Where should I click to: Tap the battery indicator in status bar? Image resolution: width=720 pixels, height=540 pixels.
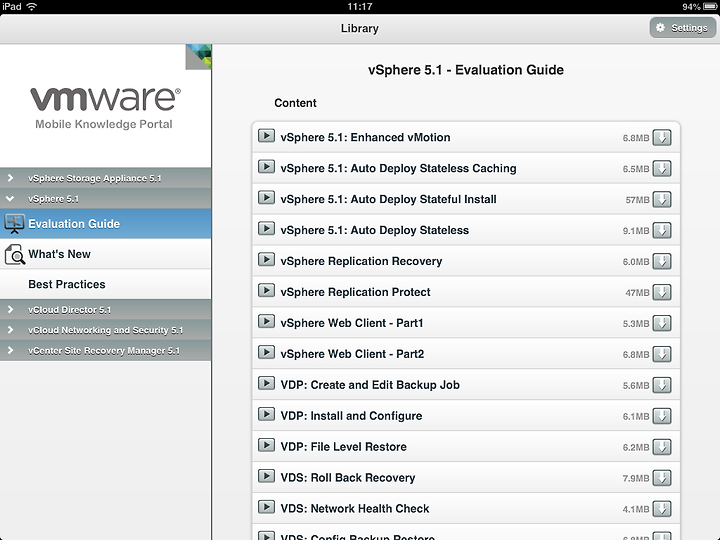[710, 6]
